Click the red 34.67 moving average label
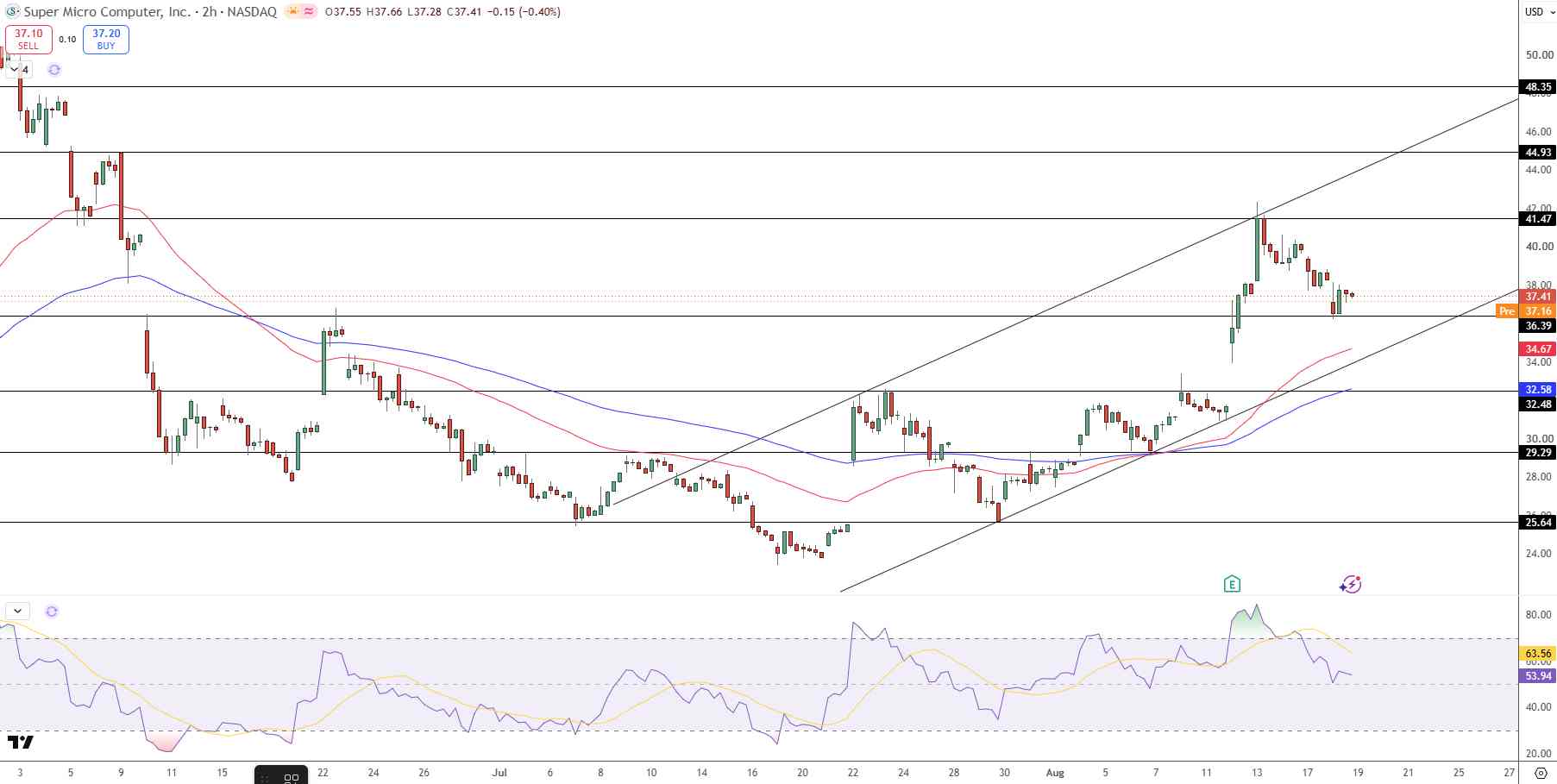1557x784 pixels. tap(1538, 349)
